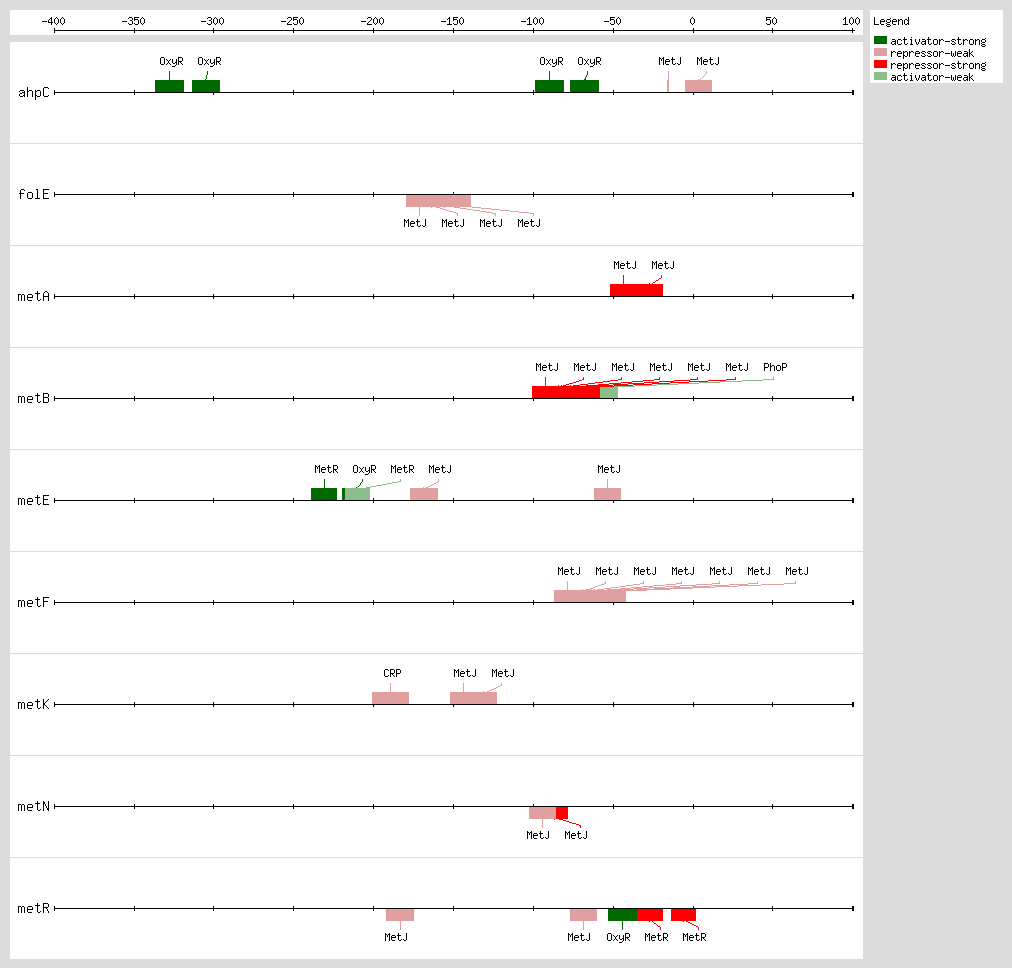
Task: Select the metA gene label
Action: [34, 296]
